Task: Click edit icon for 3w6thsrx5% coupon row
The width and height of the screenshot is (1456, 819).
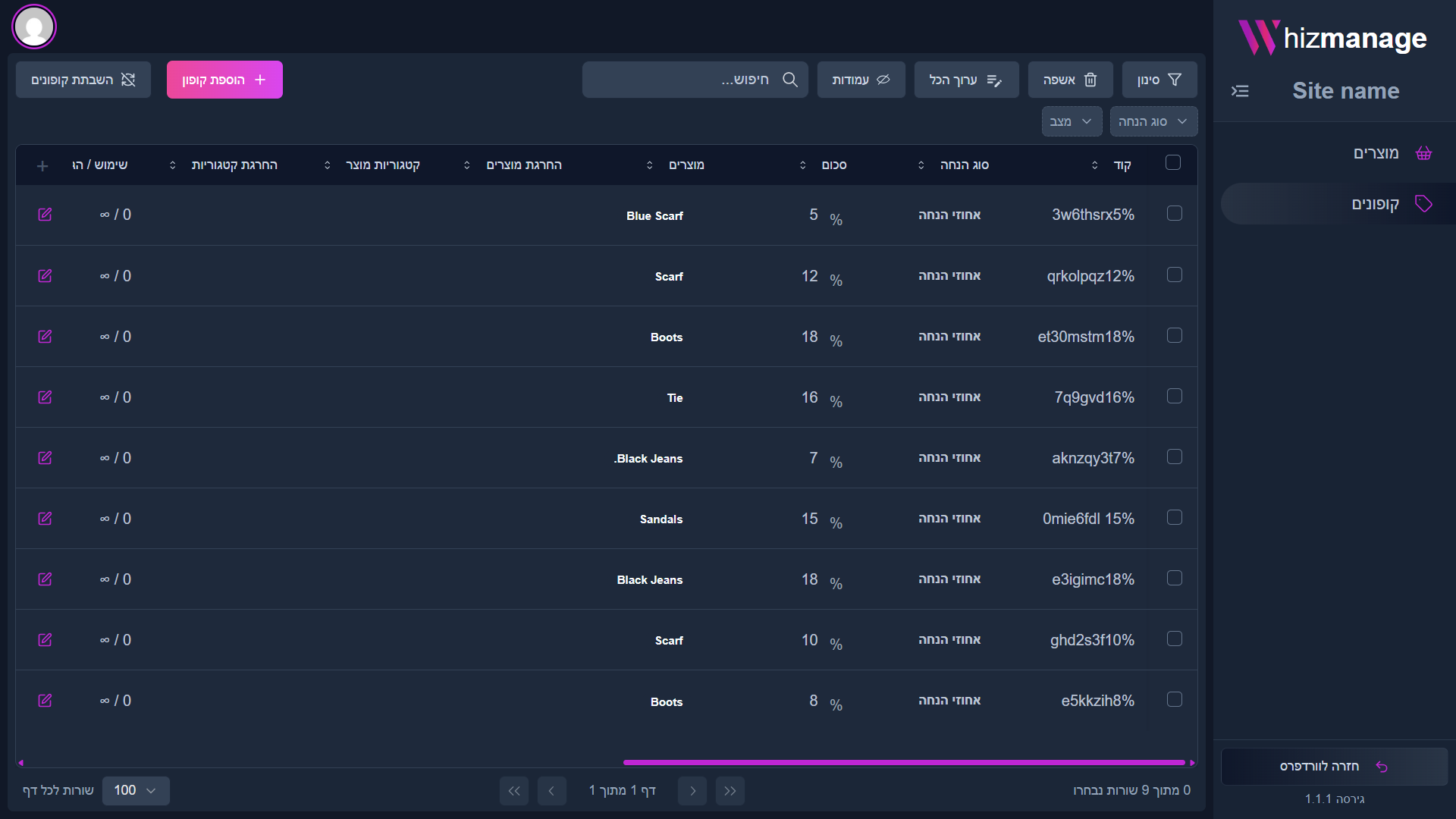Action: click(x=45, y=215)
